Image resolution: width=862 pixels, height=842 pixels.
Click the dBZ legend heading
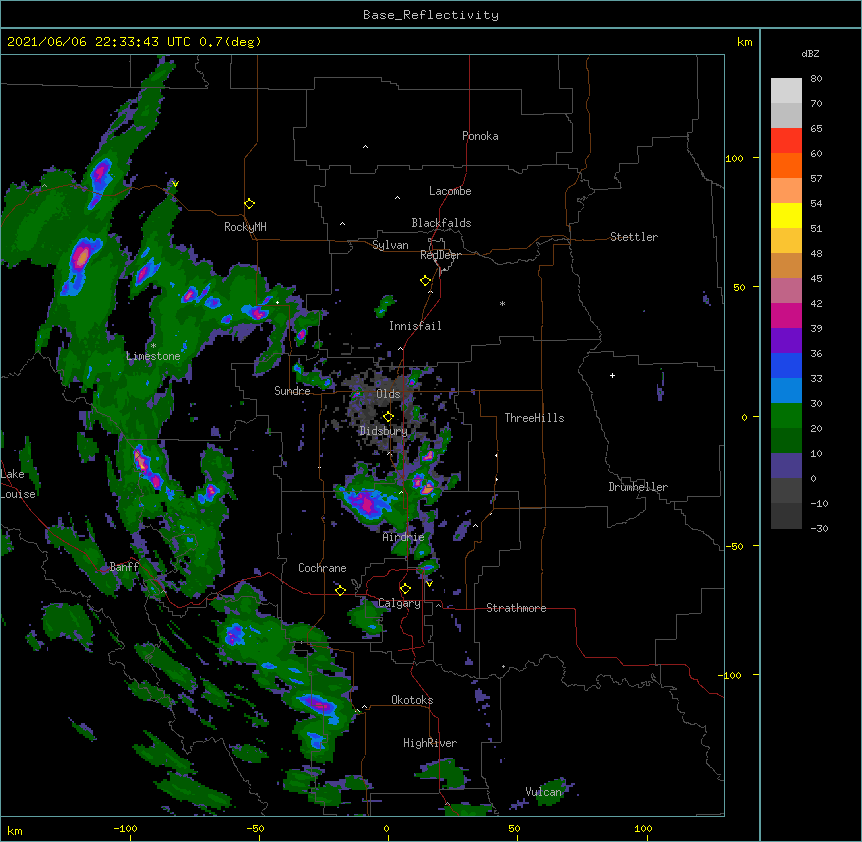pos(810,53)
